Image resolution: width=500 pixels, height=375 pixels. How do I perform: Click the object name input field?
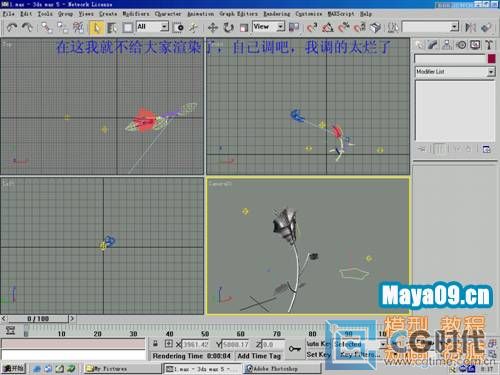pos(450,59)
